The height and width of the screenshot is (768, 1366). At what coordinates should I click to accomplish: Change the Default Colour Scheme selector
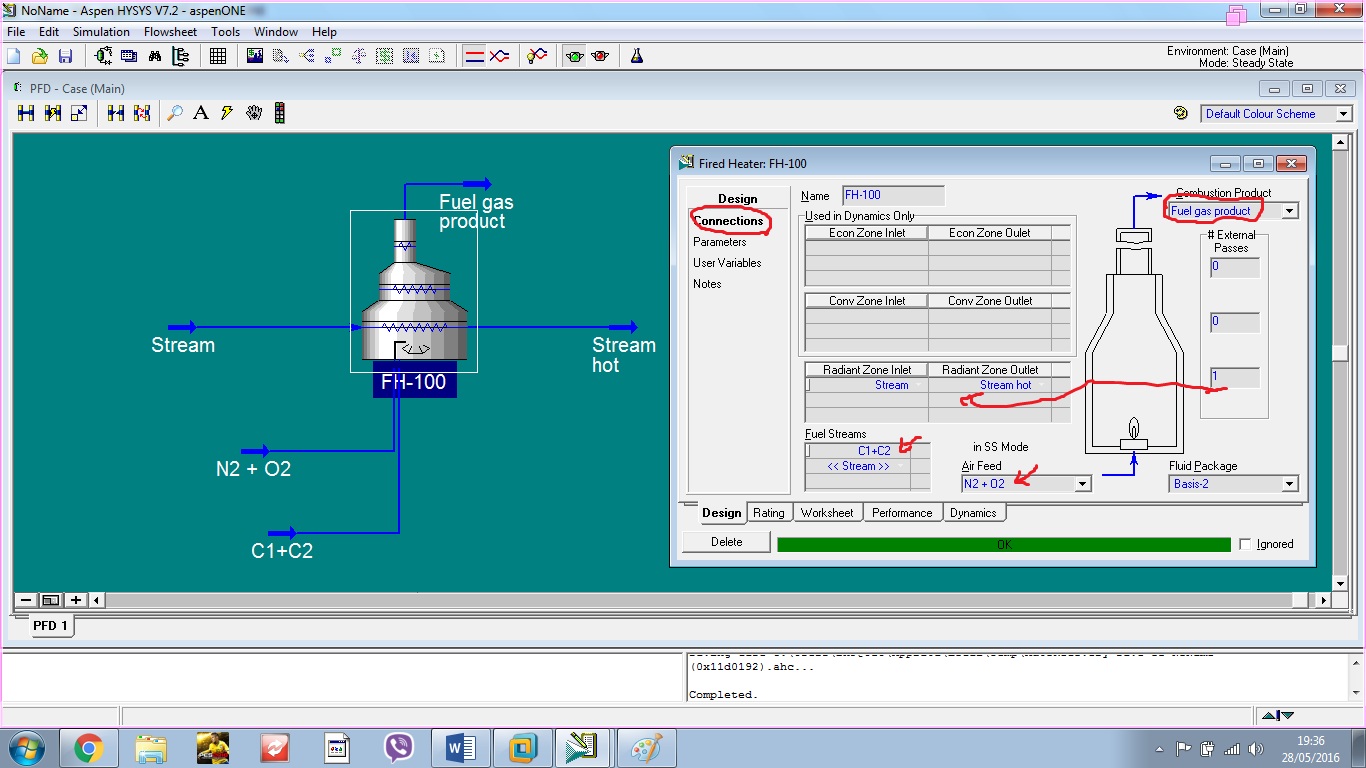pos(1344,113)
